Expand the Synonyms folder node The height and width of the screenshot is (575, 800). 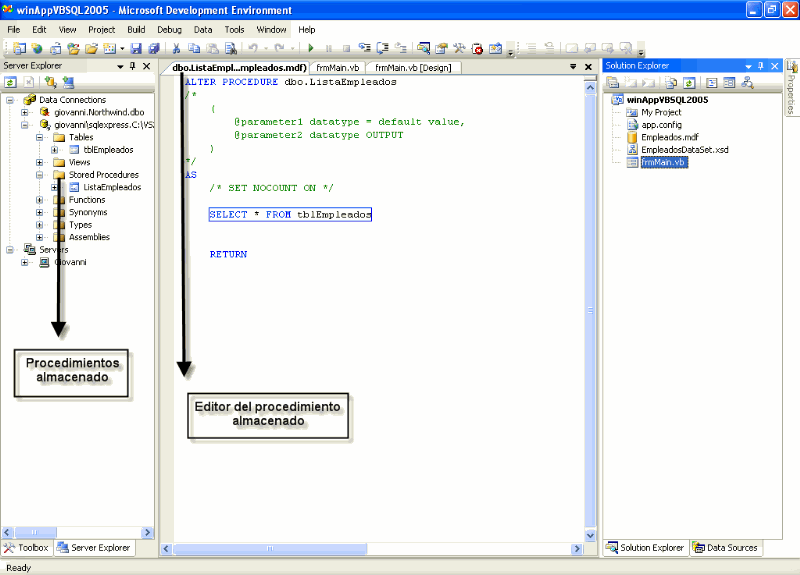(39, 212)
